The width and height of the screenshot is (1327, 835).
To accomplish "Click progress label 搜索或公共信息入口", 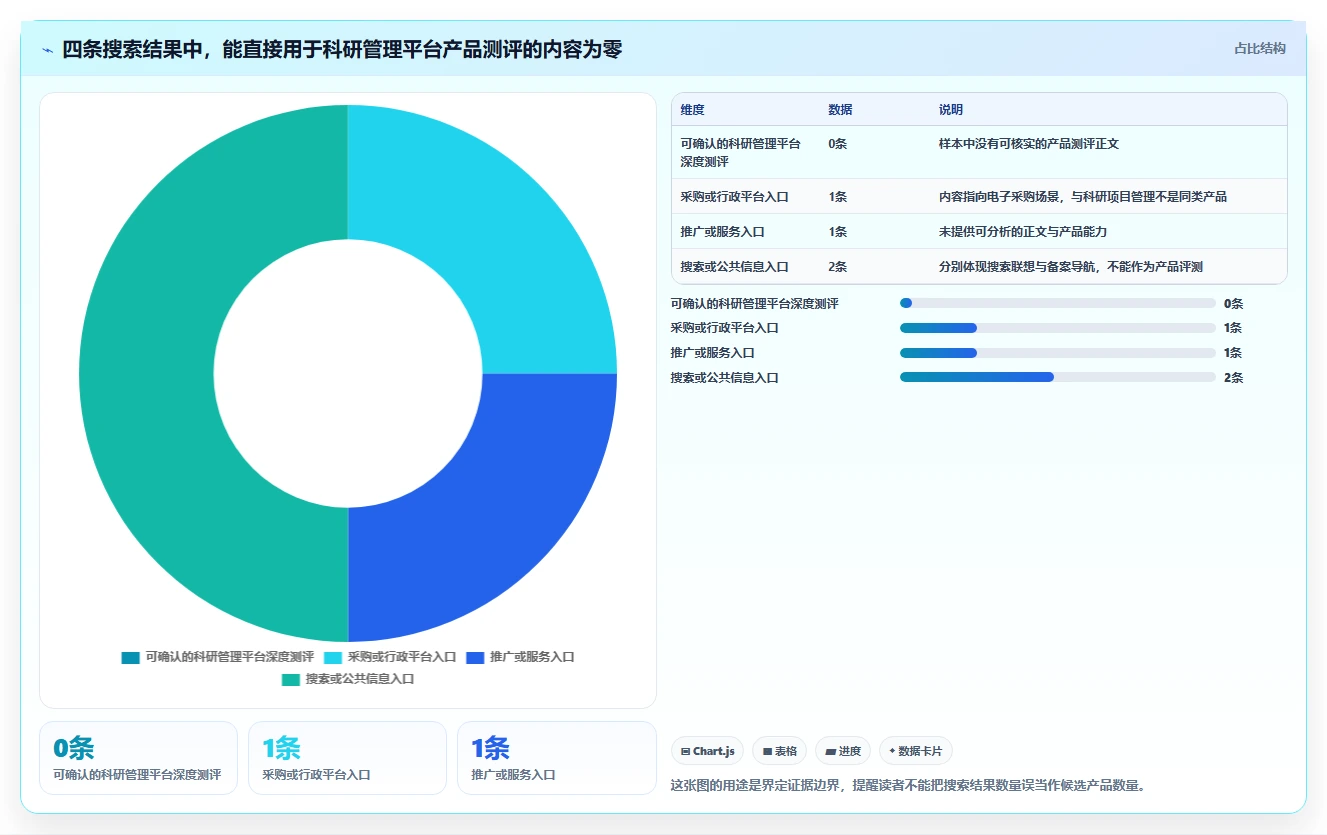I will point(724,378).
